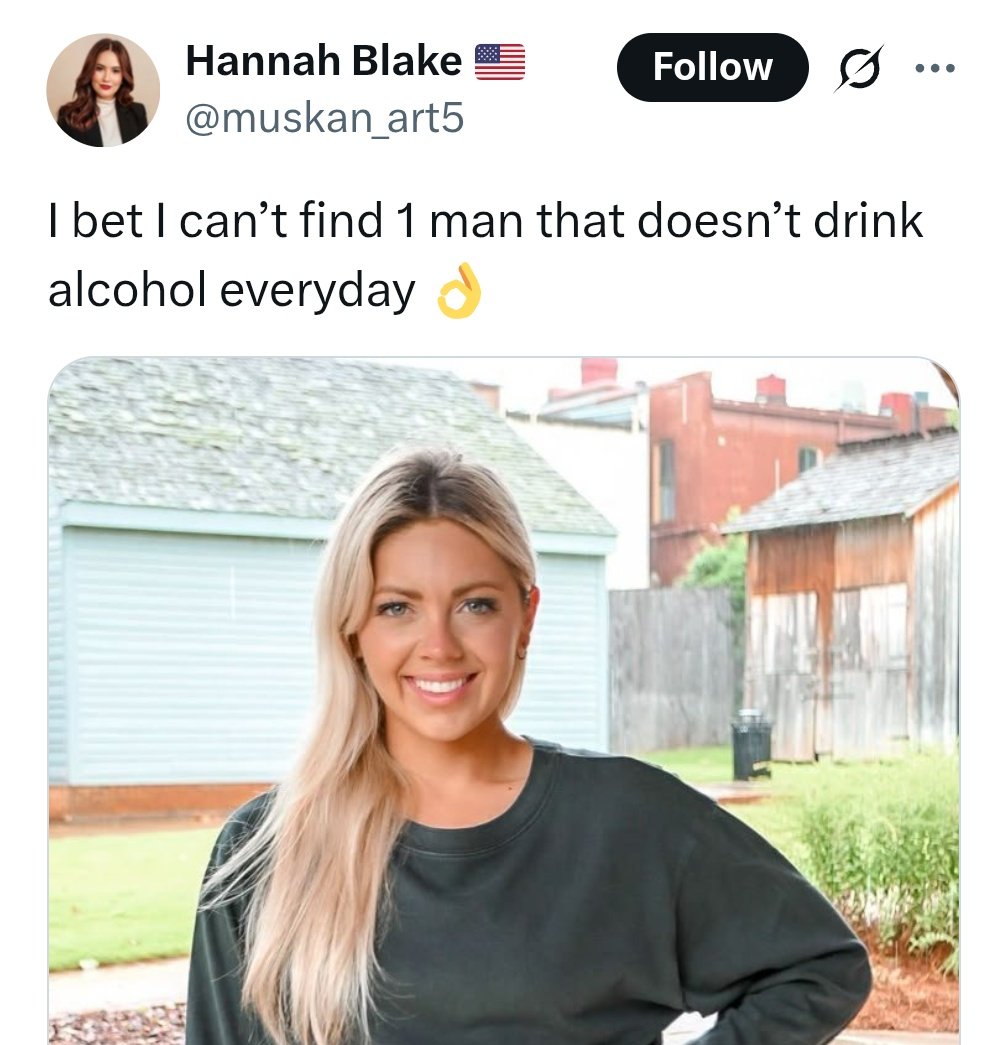
Task: Open the @muskan_art5 handle link
Action: 324,117
